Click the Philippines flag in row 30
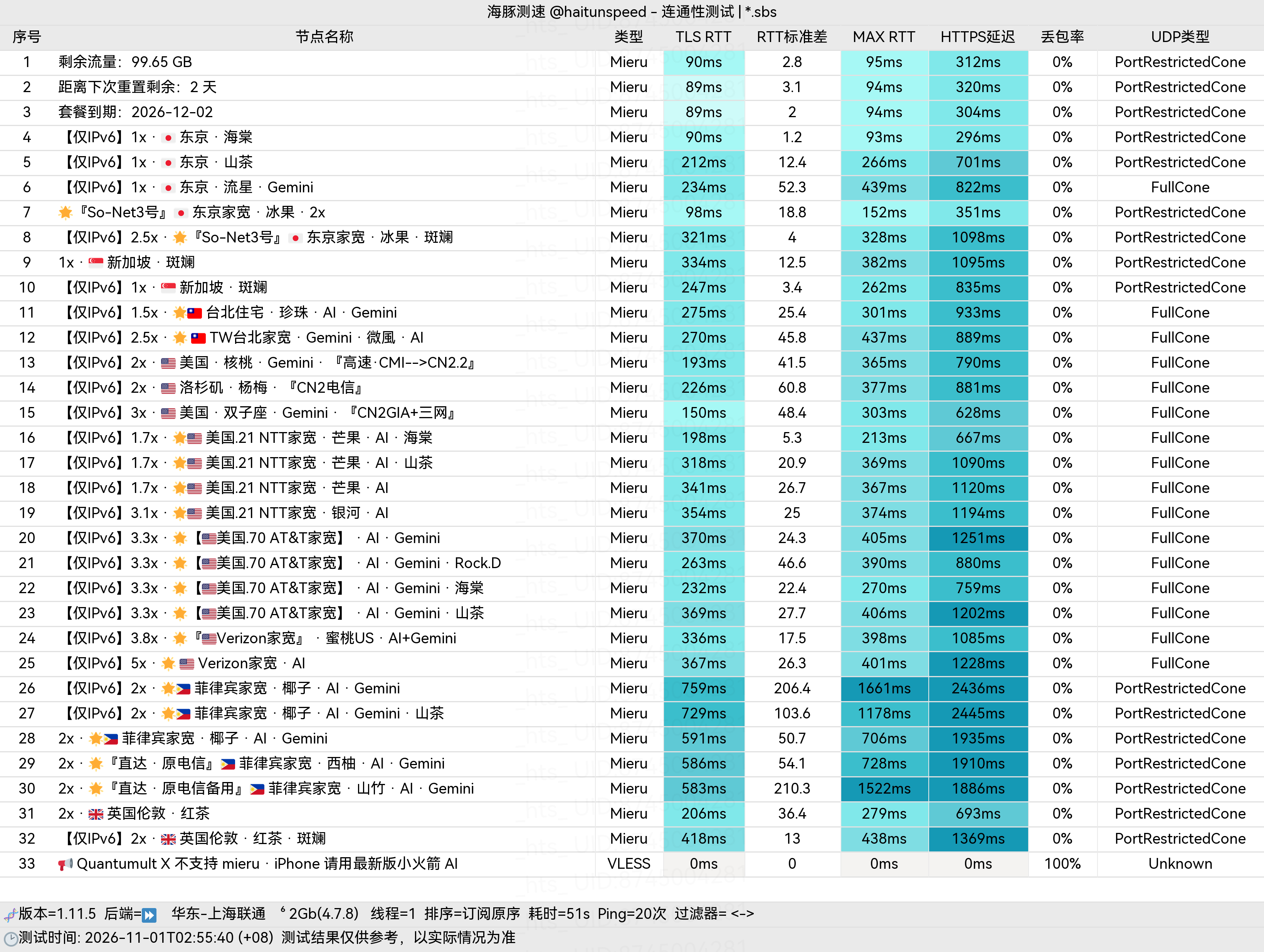 click(x=257, y=789)
